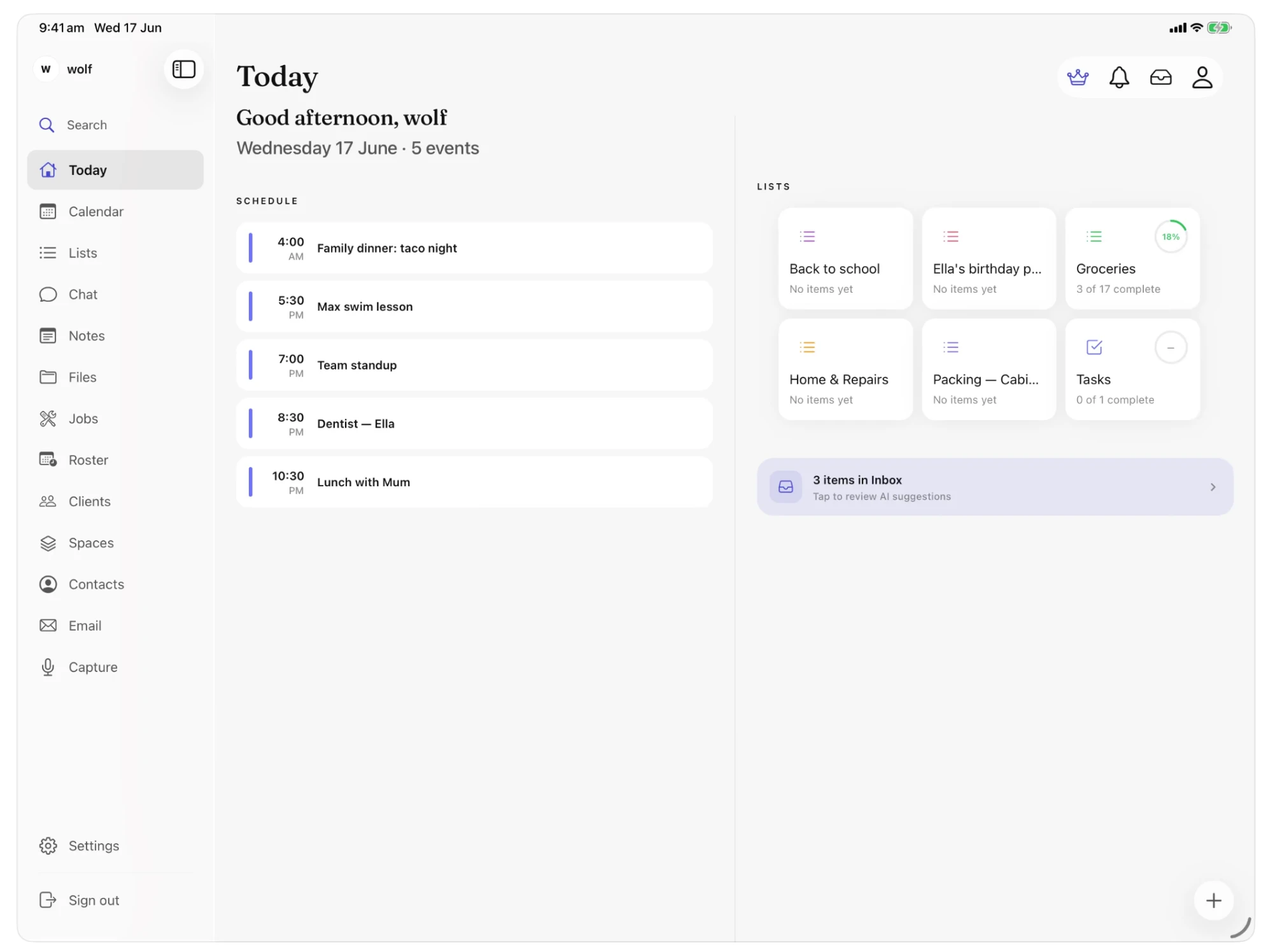The width and height of the screenshot is (1273, 952).
Task: Open the wolf account avatar
Action: (46, 69)
